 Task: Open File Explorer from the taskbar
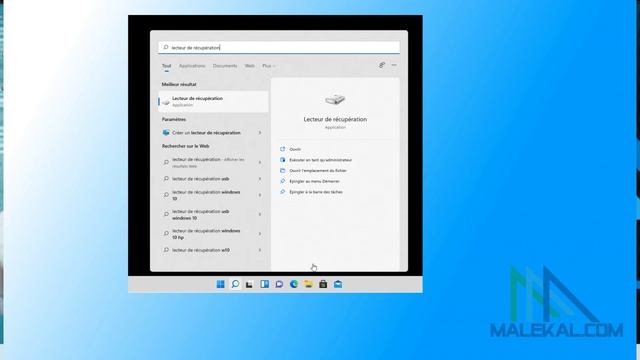308,284
